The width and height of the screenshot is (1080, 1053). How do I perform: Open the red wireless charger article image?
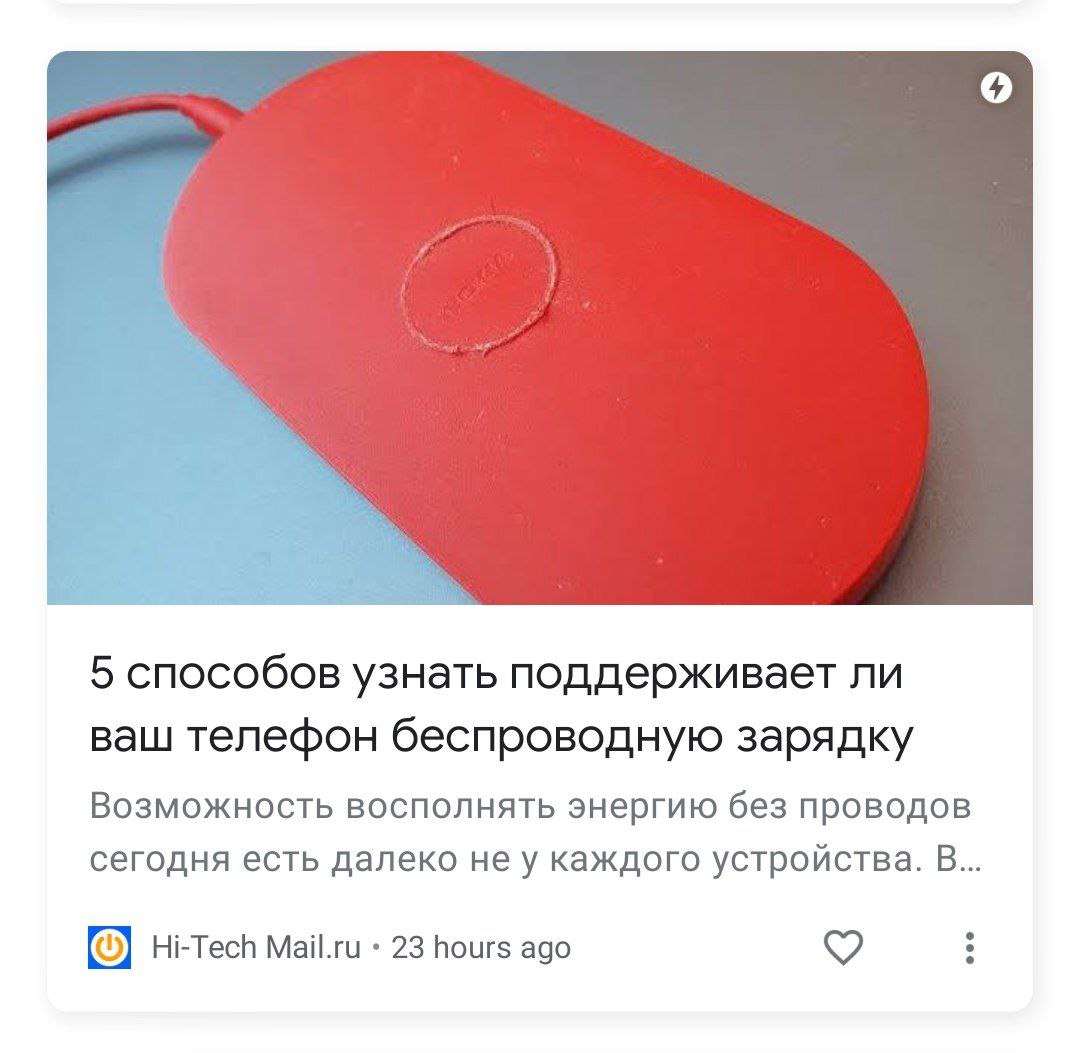(539, 328)
